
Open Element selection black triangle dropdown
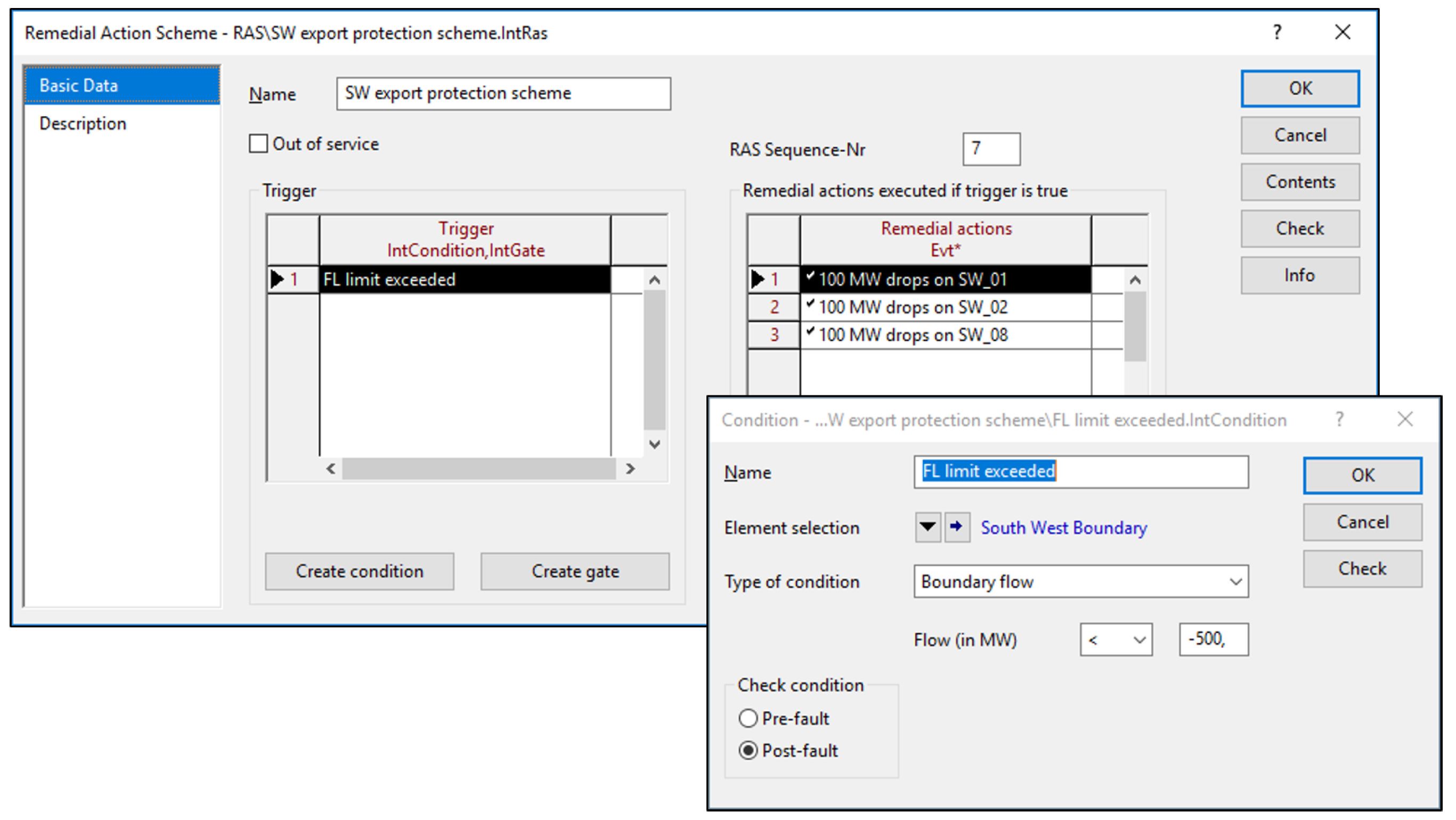(x=928, y=527)
